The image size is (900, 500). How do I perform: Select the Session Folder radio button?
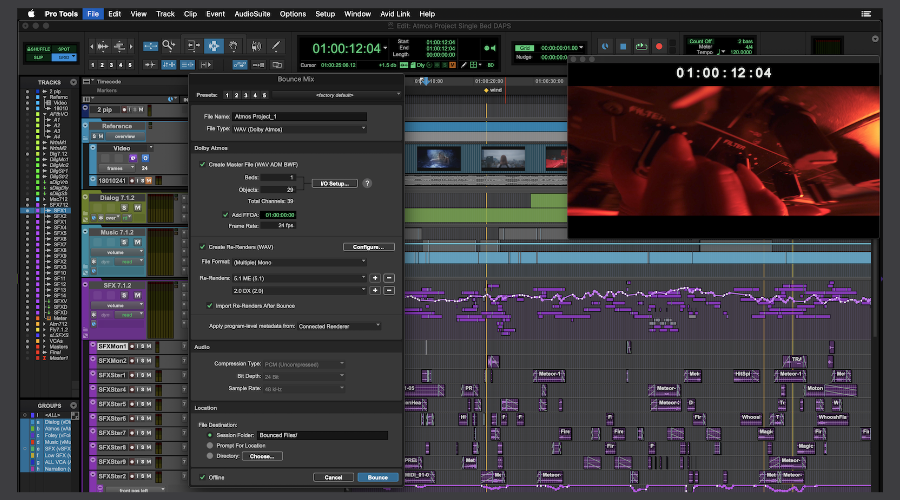tap(210, 435)
